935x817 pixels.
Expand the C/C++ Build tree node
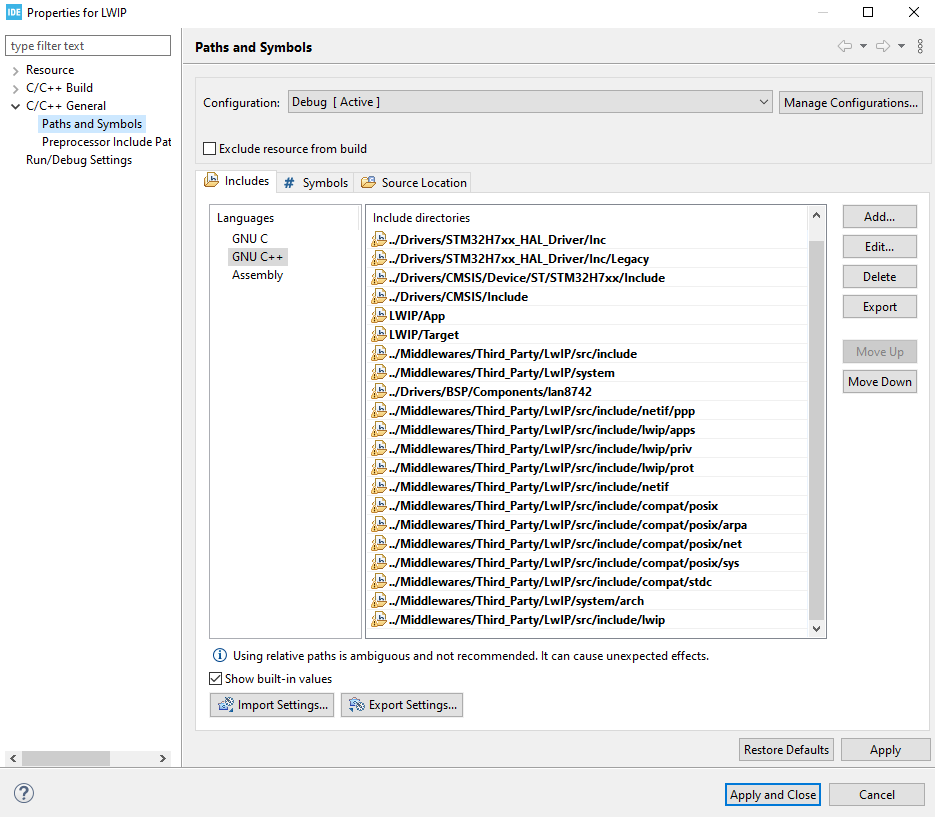click(16, 88)
